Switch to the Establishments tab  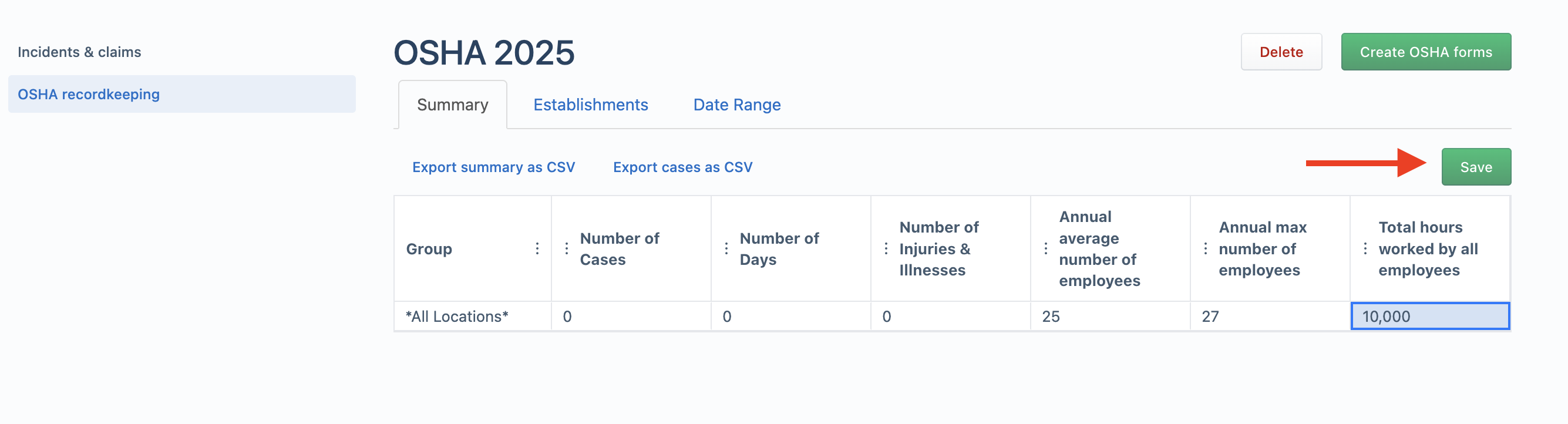(x=590, y=105)
